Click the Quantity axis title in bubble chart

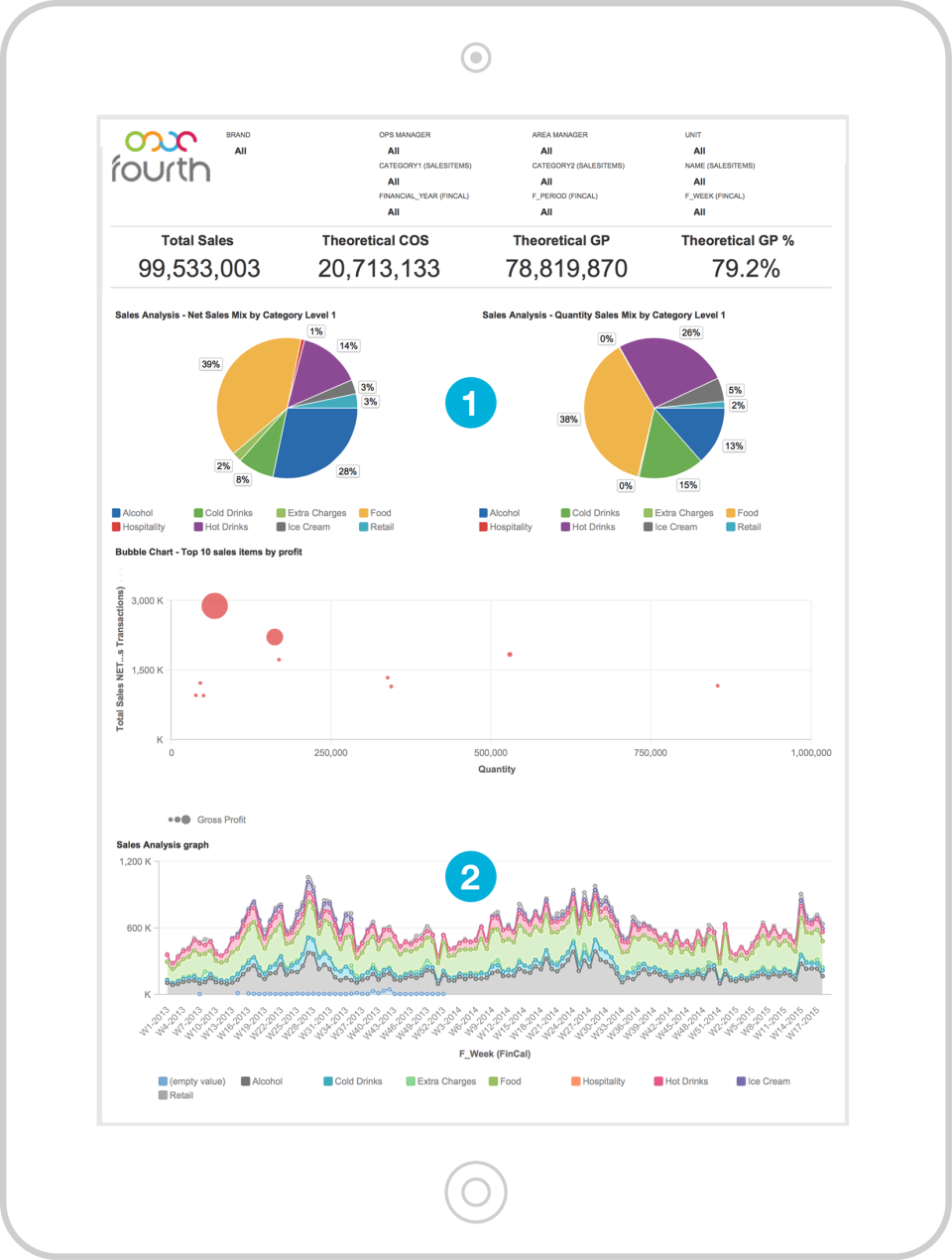497,769
